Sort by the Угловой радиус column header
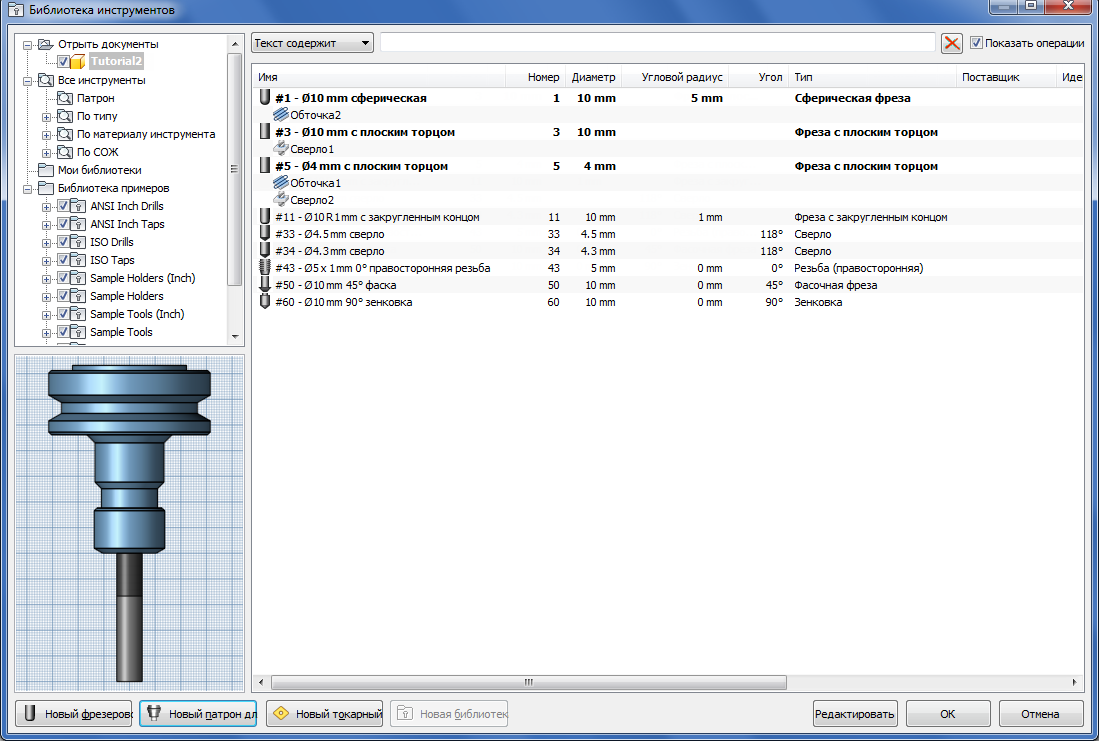The height and width of the screenshot is (741, 1099). [x=676, y=77]
